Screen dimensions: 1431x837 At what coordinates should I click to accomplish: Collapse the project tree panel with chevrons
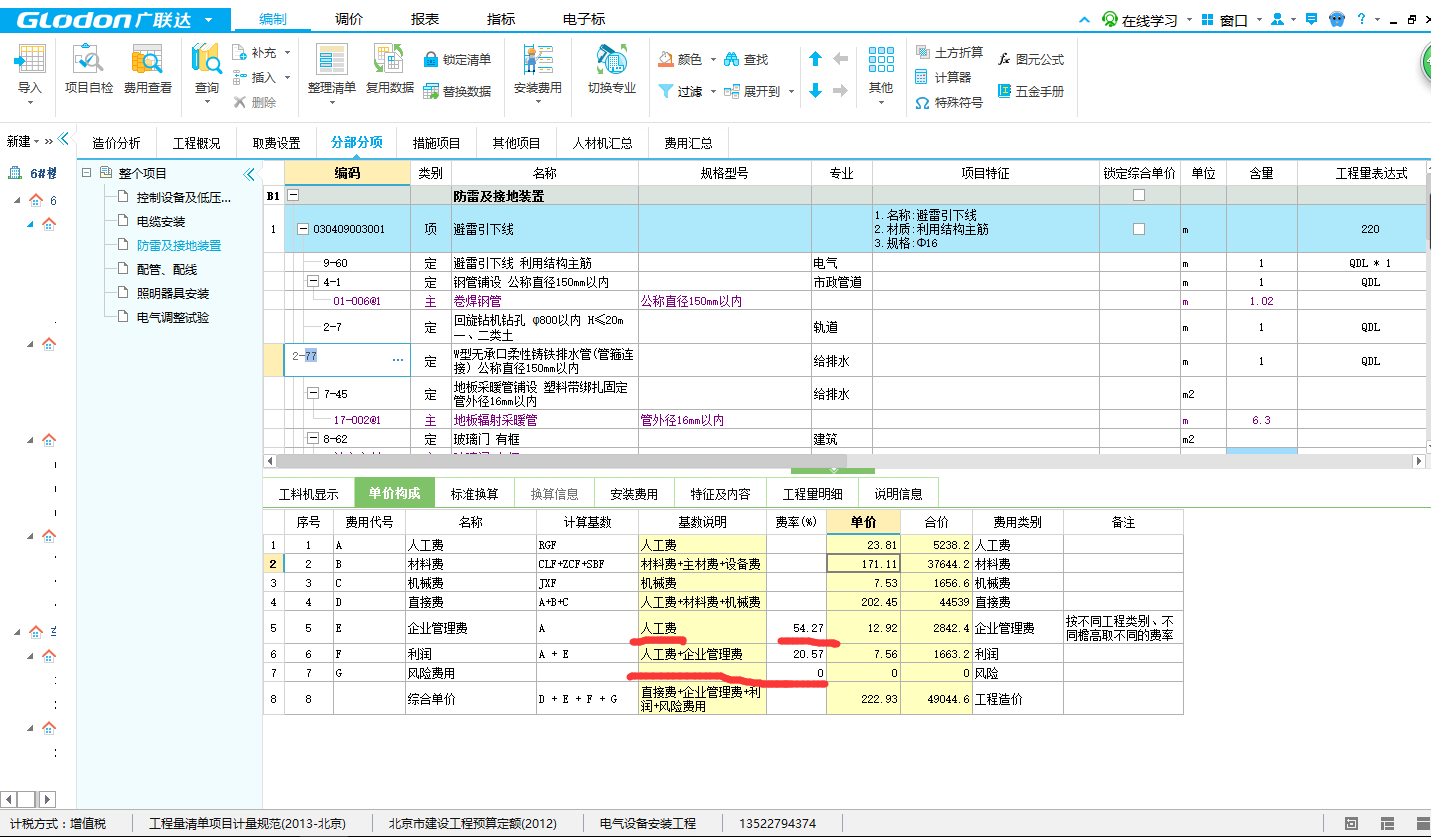pyautogui.click(x=249, y=174)
